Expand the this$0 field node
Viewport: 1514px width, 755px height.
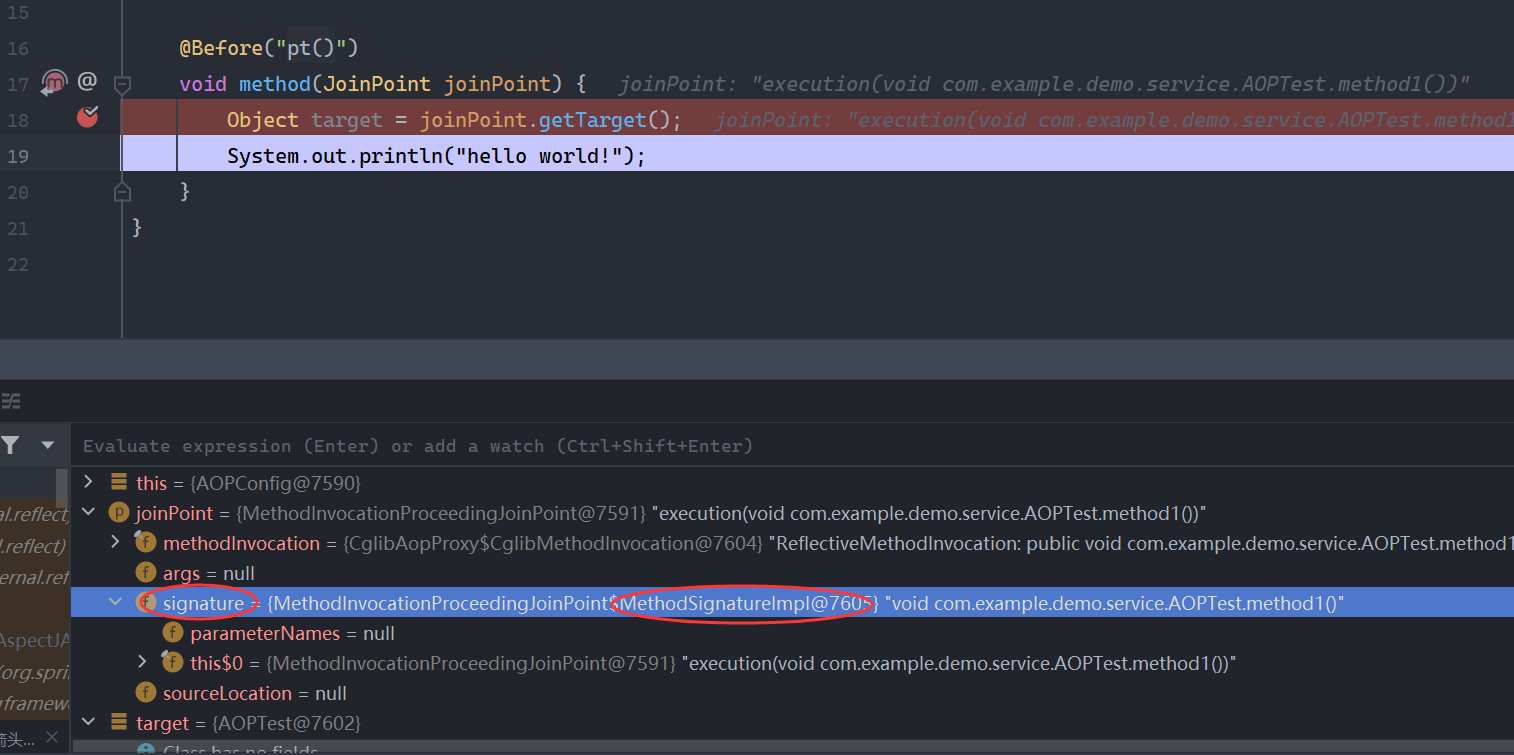point(142,662)
